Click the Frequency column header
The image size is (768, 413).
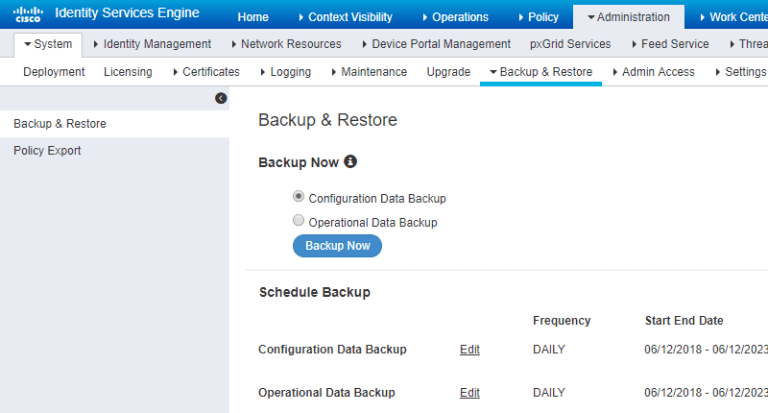pyautogui.click(x=562, y=320)
